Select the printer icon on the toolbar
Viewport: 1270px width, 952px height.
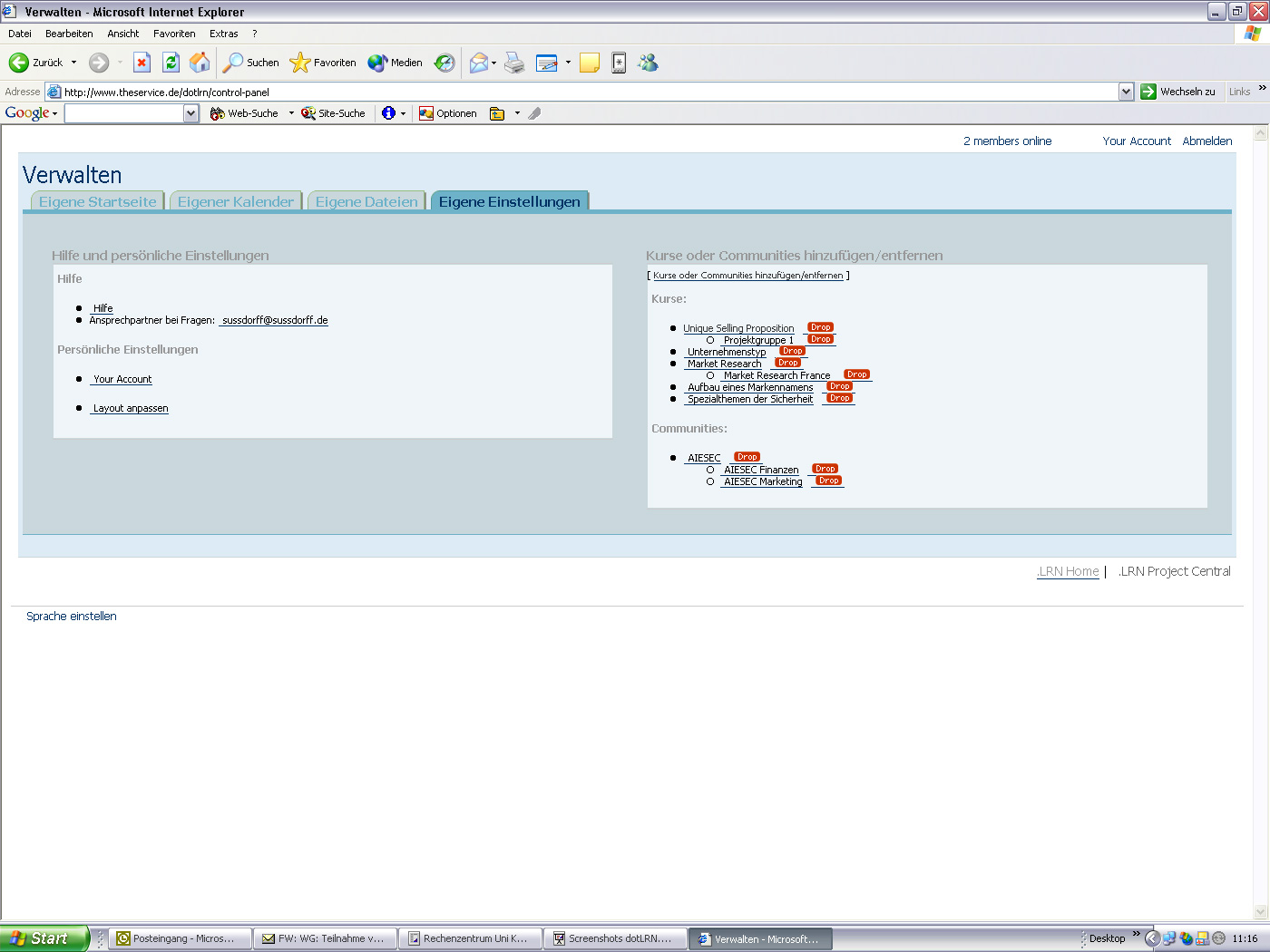tap(514, 63)
